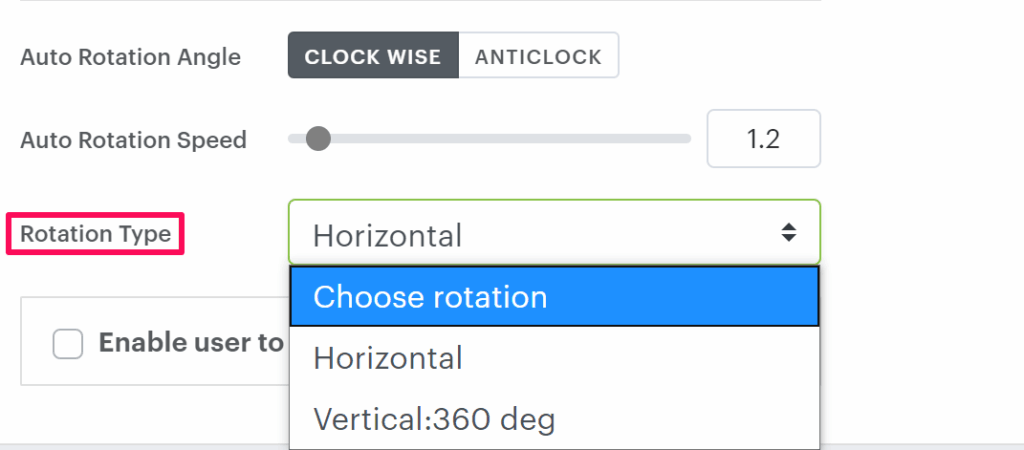1024x450 pixels.
Task: Click the up-down arrow icon in Rotation Type select
Action: [789, 233]
